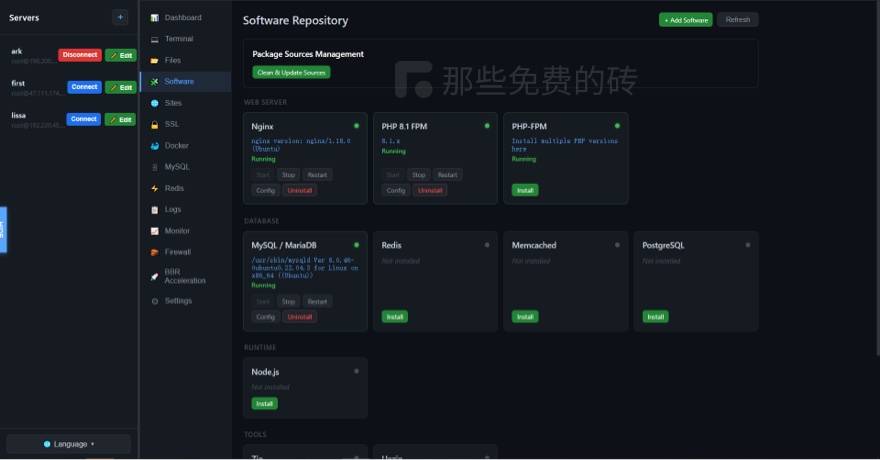The image size is (880, 460).
Task: Open Dashboard menu item
Action: pos(185,18)
